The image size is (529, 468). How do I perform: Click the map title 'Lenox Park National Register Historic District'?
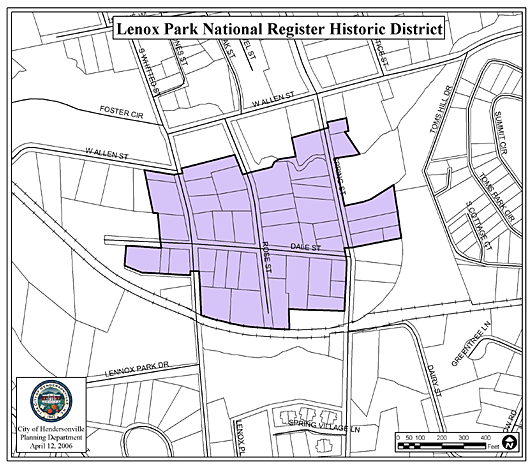[279, 28]
